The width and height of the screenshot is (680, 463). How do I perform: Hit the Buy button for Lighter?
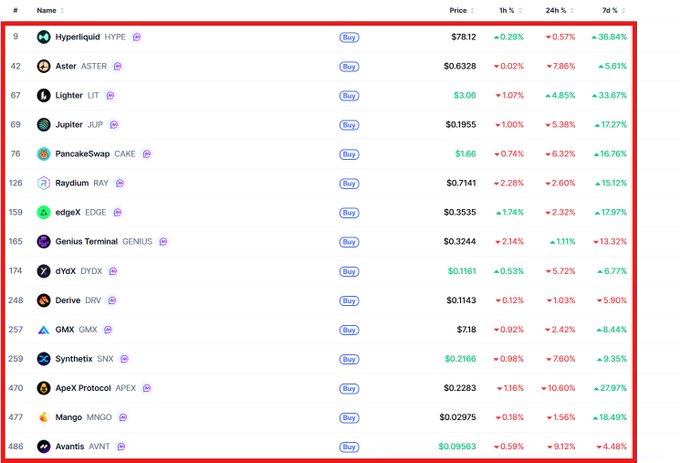(x=349, y=96)
